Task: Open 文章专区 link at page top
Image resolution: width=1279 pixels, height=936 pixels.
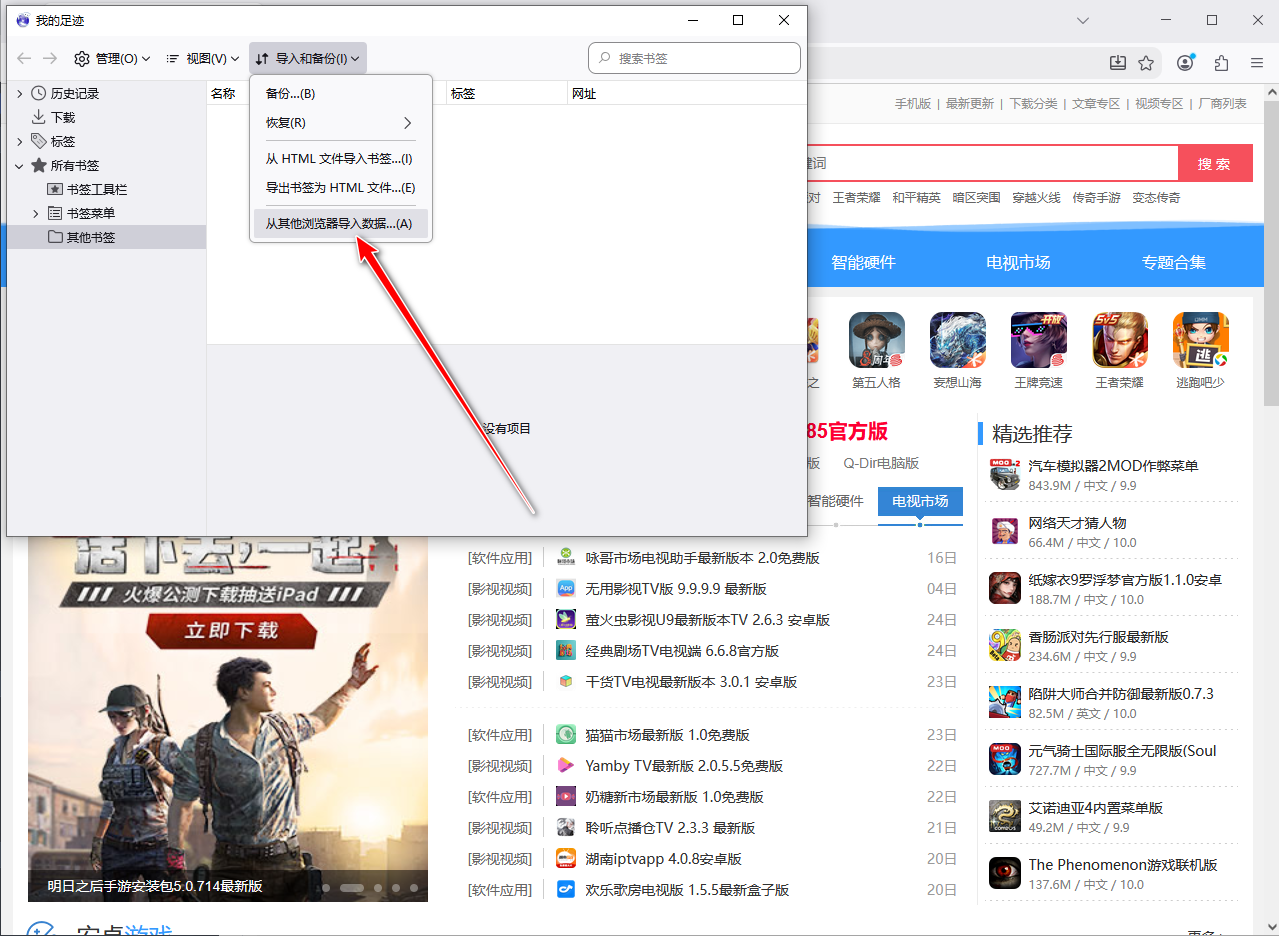Action: [x=1096, y=103]
